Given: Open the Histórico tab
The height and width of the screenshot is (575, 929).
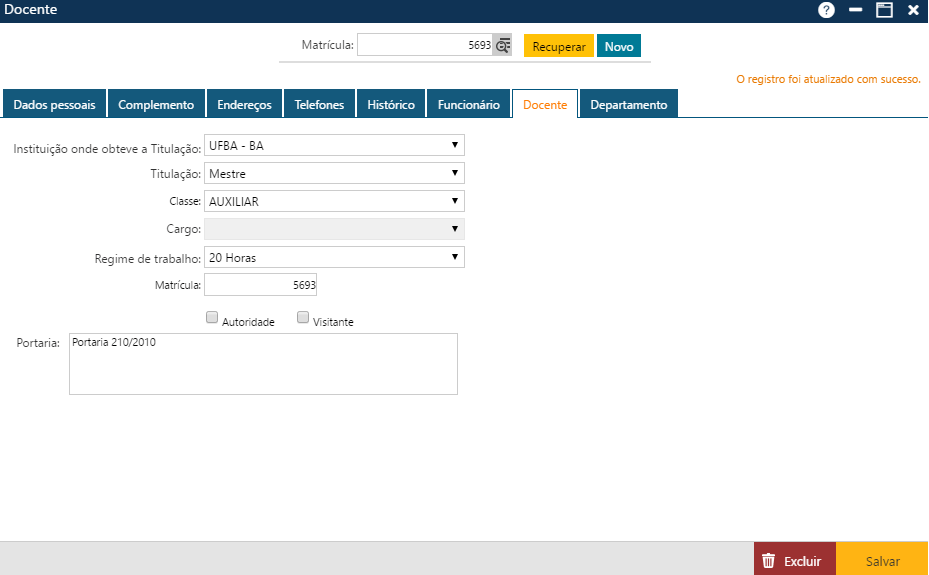Looking at the screenshot, I should pos(391,104).
